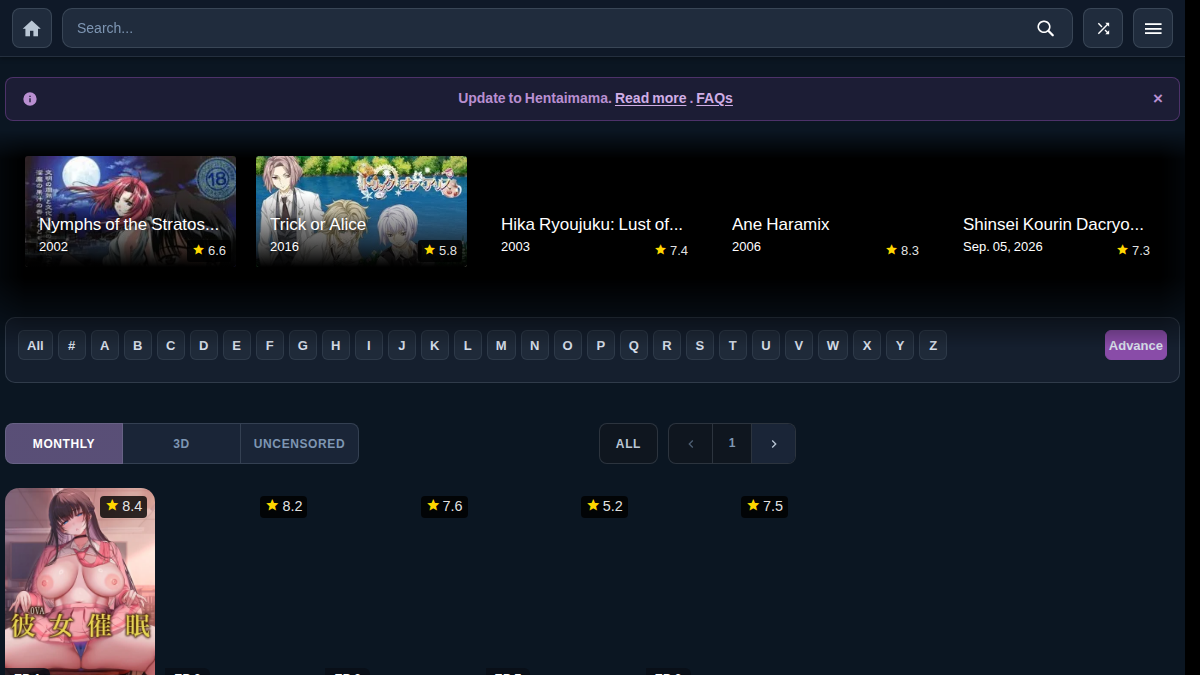Open the FAQs link
Viewport: 1200px width, 675px height.
[x=715, y=98]
